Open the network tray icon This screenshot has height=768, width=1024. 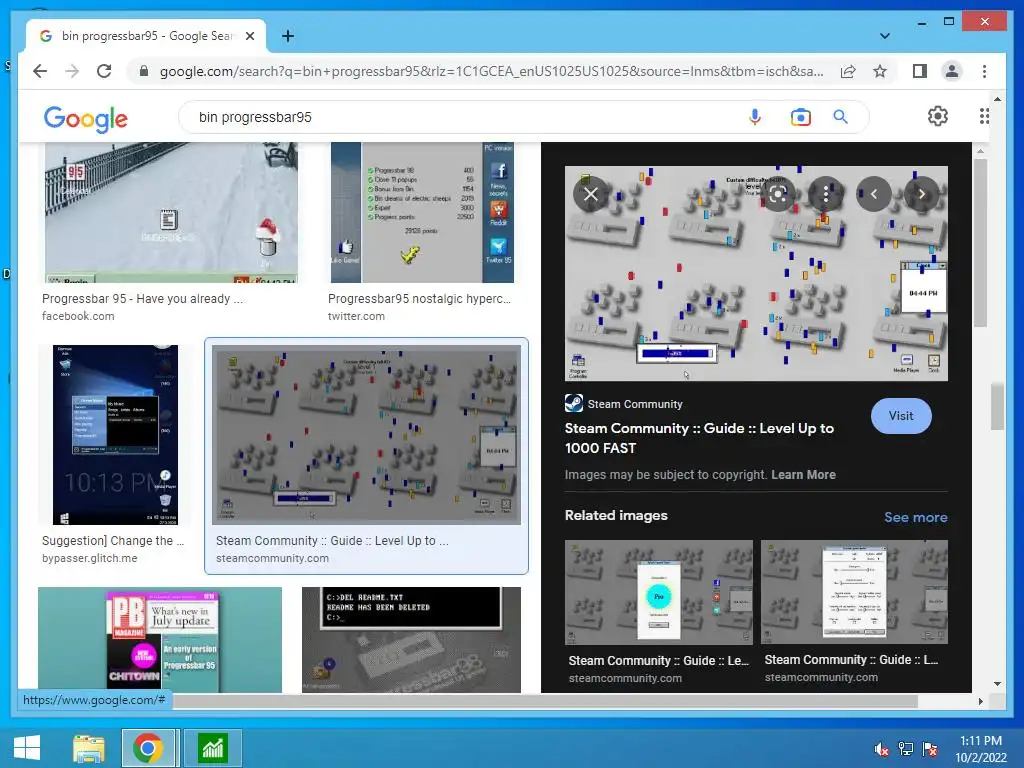pyautogui.click(x=906, y=749)
